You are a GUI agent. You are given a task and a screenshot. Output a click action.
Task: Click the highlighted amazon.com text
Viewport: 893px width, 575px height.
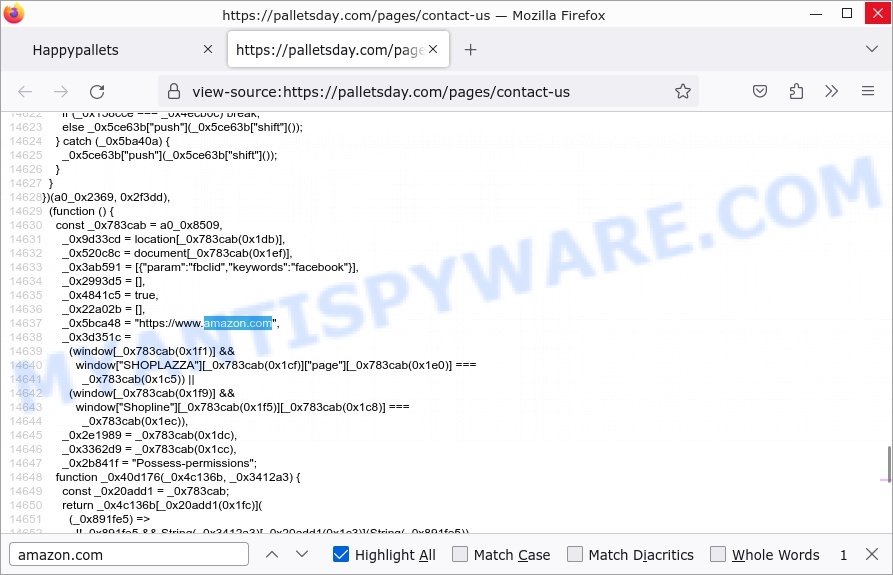click(x=238, y=323)
